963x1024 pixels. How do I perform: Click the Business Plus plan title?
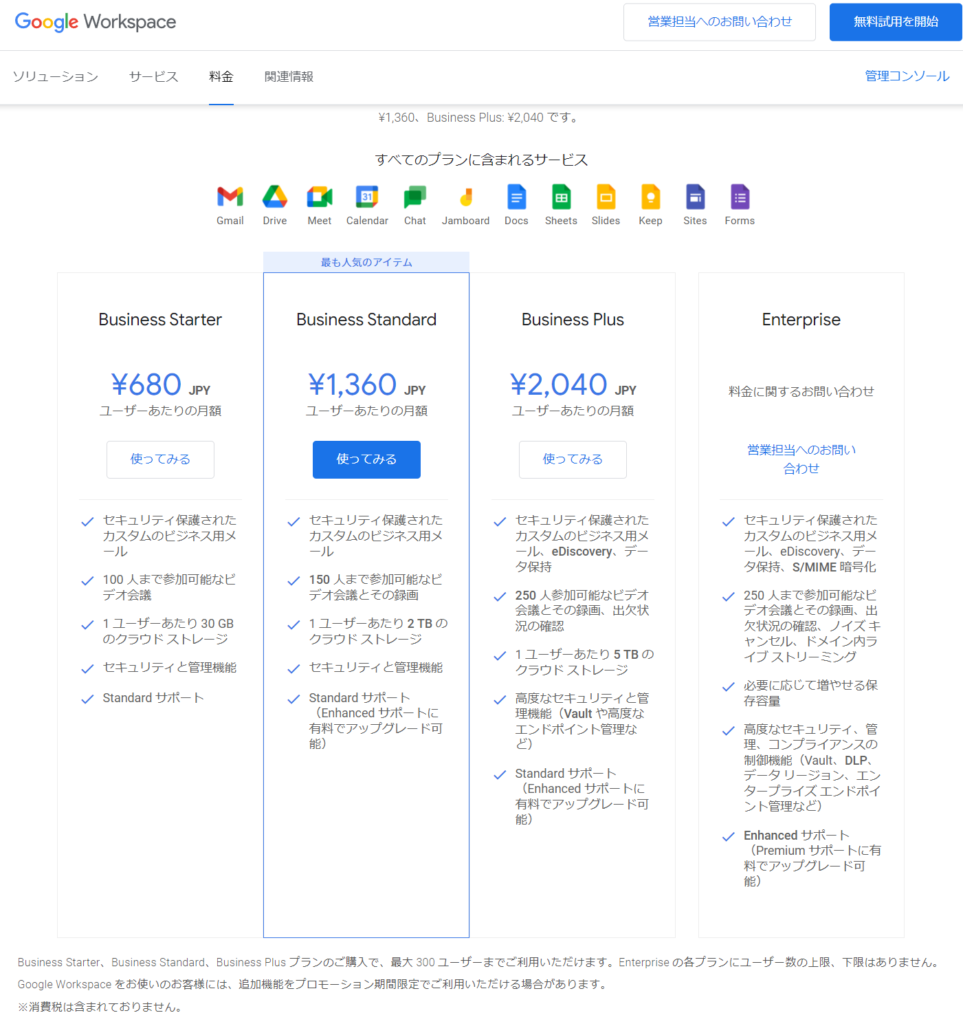tap(573, 319)
